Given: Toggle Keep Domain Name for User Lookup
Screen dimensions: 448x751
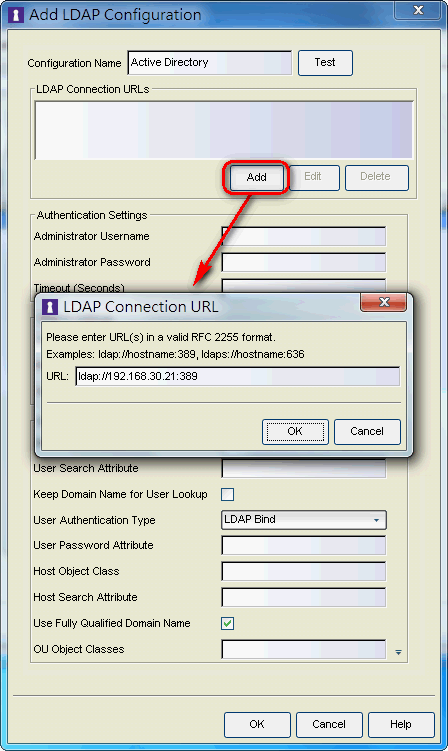Looking at the screenshot, I should [x=228, y=494].
